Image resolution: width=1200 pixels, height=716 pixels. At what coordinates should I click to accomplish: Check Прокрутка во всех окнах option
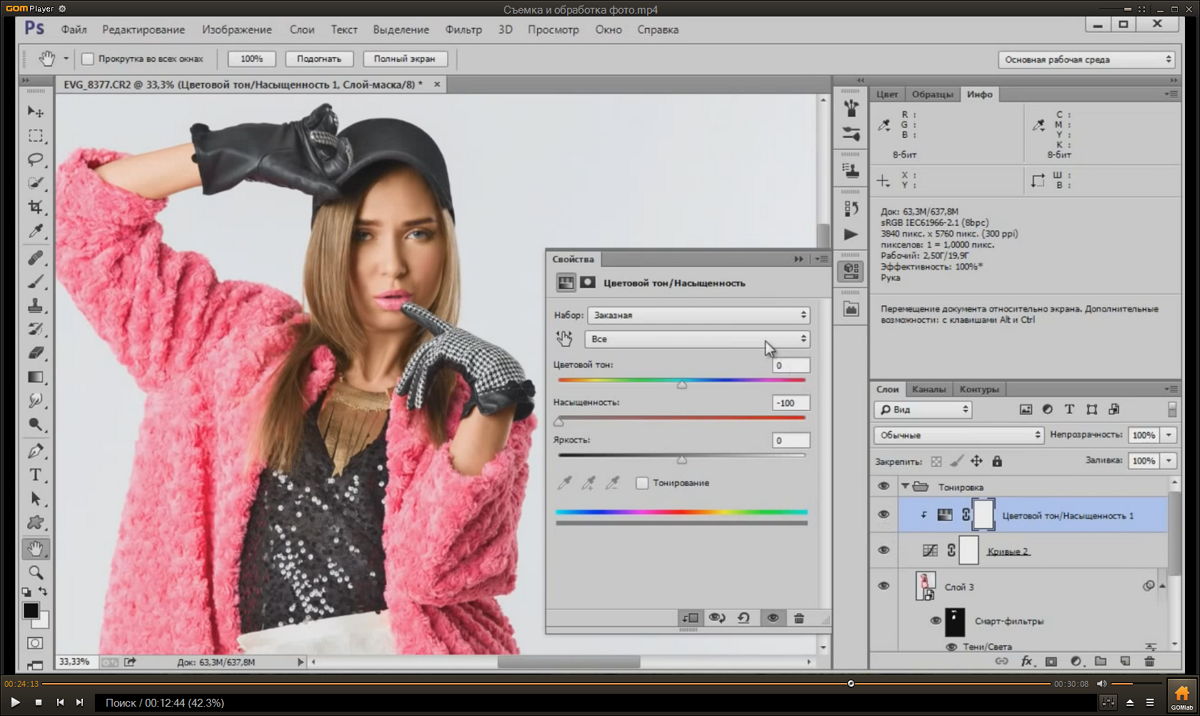click(88, 59)
